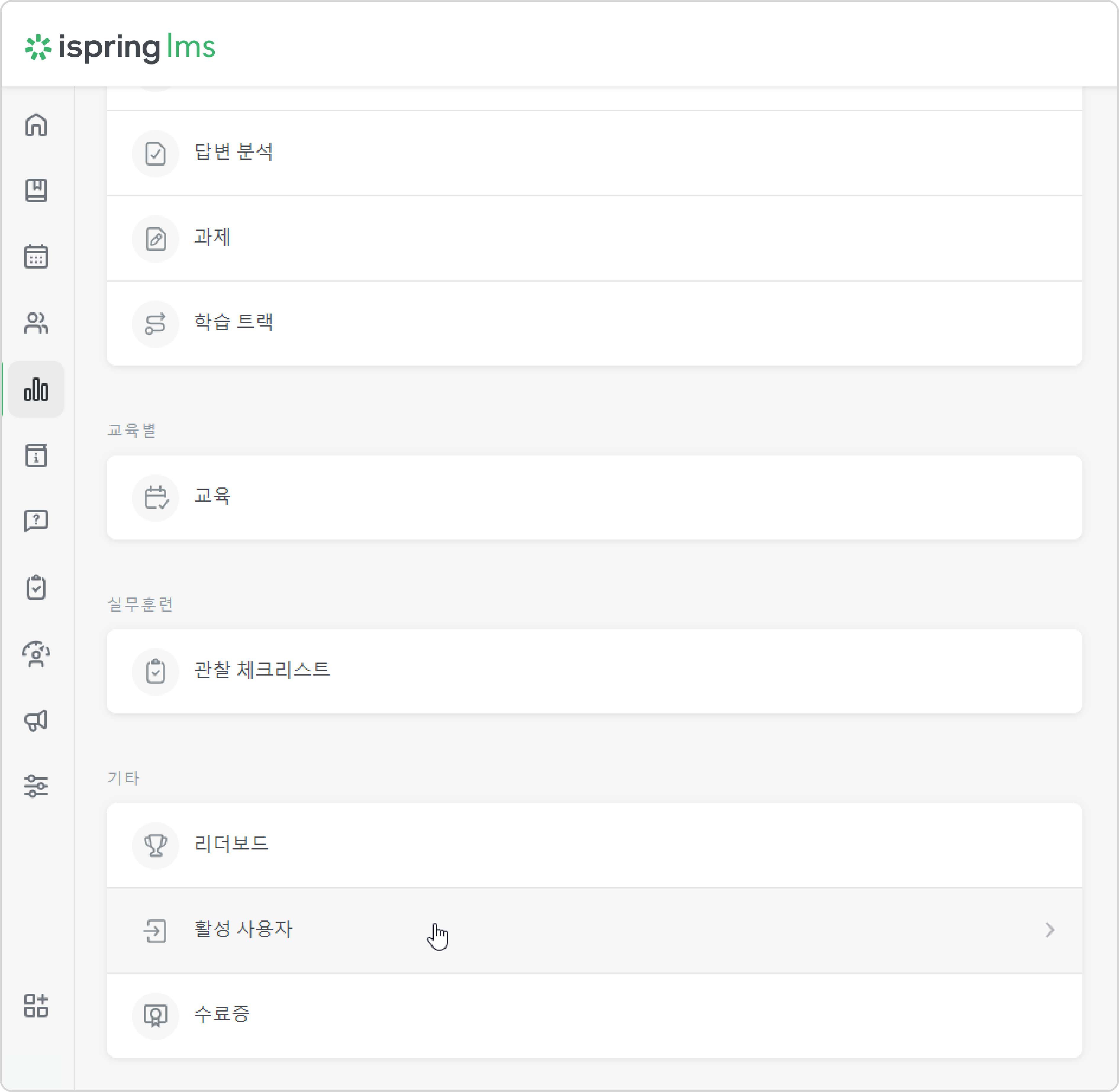The image size is (1119, 1092).
Task: Open the clipboard checklist sidebar icon
Action: (x=36, y=587)
